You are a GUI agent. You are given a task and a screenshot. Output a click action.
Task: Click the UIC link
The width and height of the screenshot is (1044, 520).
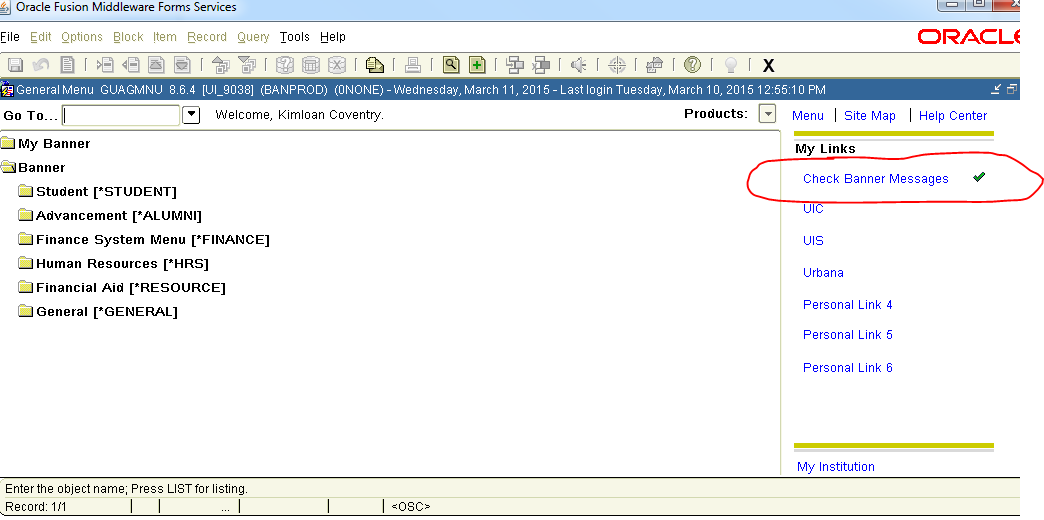(813, 209)
